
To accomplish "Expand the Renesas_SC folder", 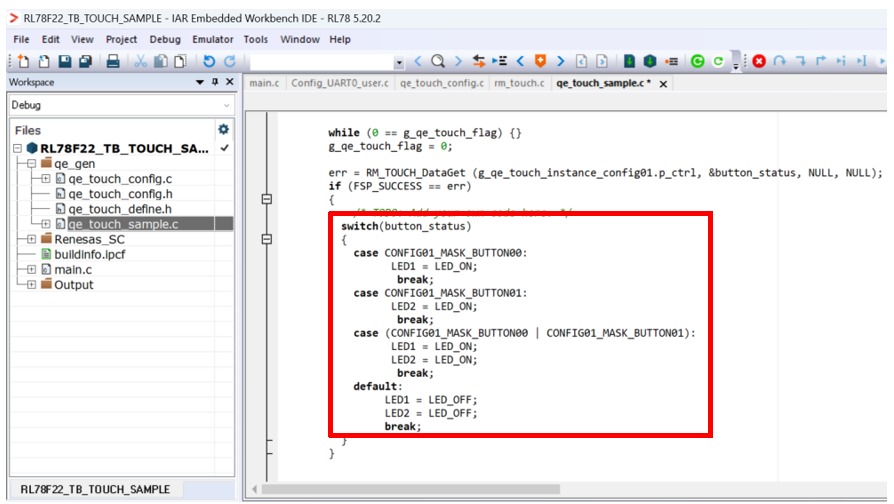I will click(x=32, y=239).
